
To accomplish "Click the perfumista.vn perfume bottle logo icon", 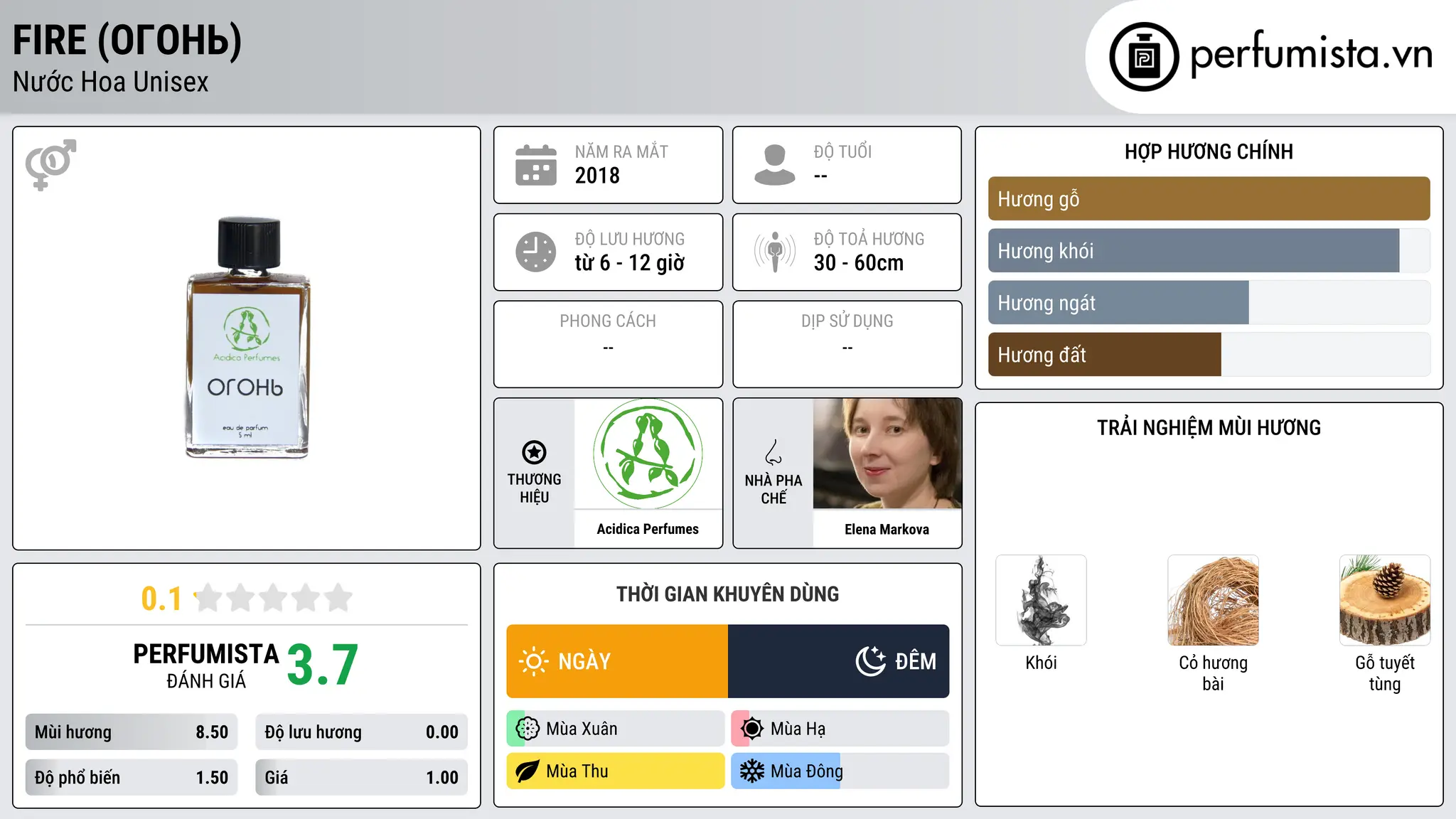I will pos(1144,57).
